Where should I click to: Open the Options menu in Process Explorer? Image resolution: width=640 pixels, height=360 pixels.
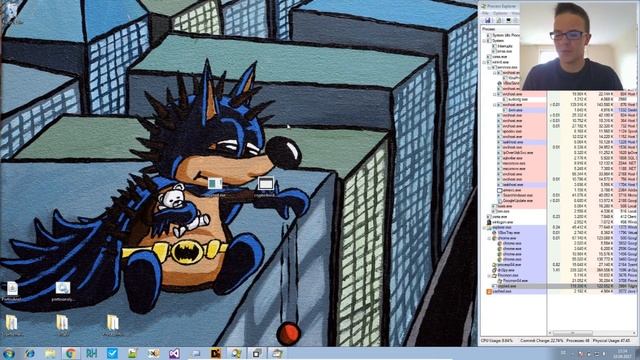click(x=500, y=13)
